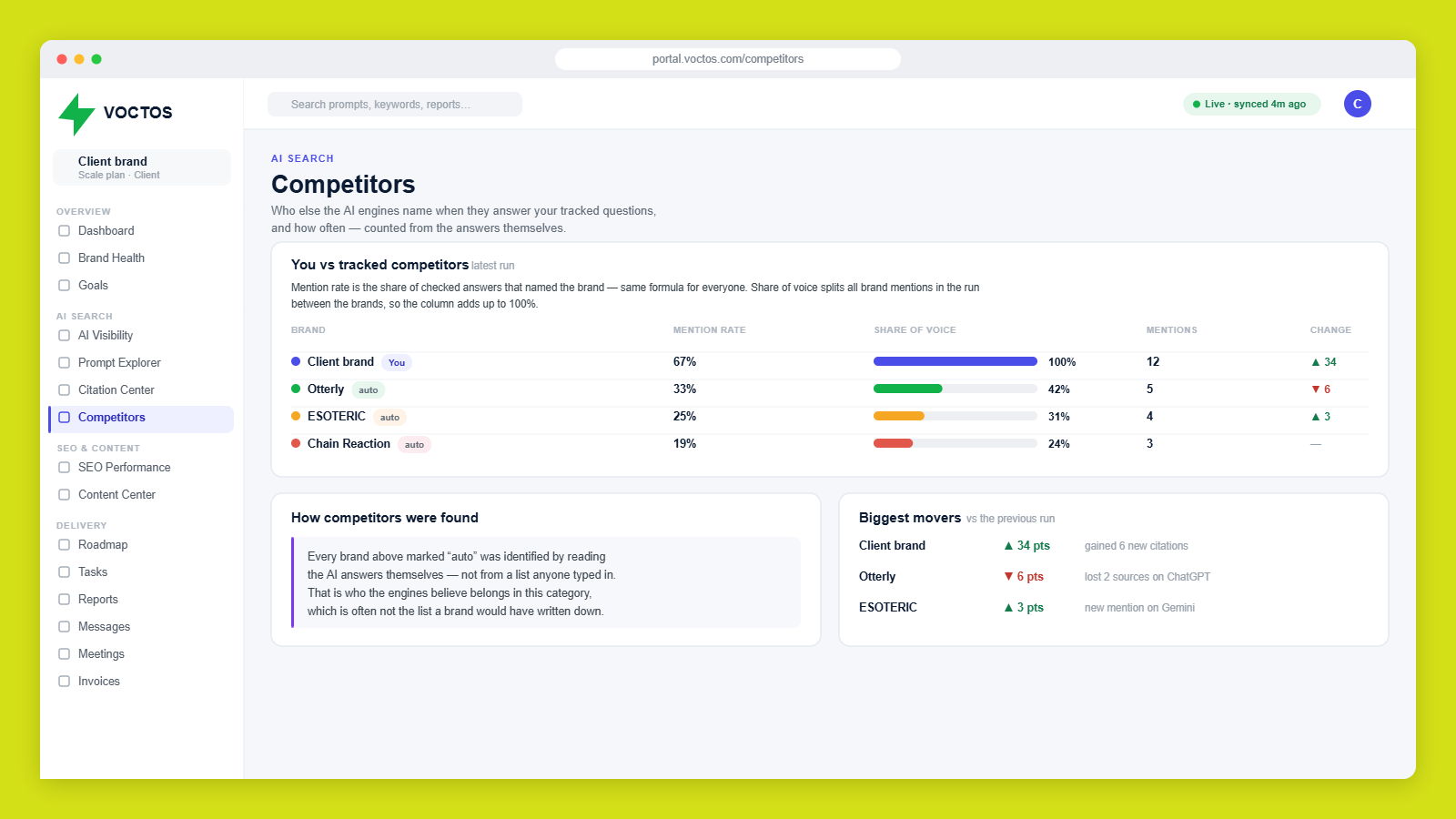Click the You badge beside Client brand
This screenshot has height=819, width=1456.
[x=397, y=363]
